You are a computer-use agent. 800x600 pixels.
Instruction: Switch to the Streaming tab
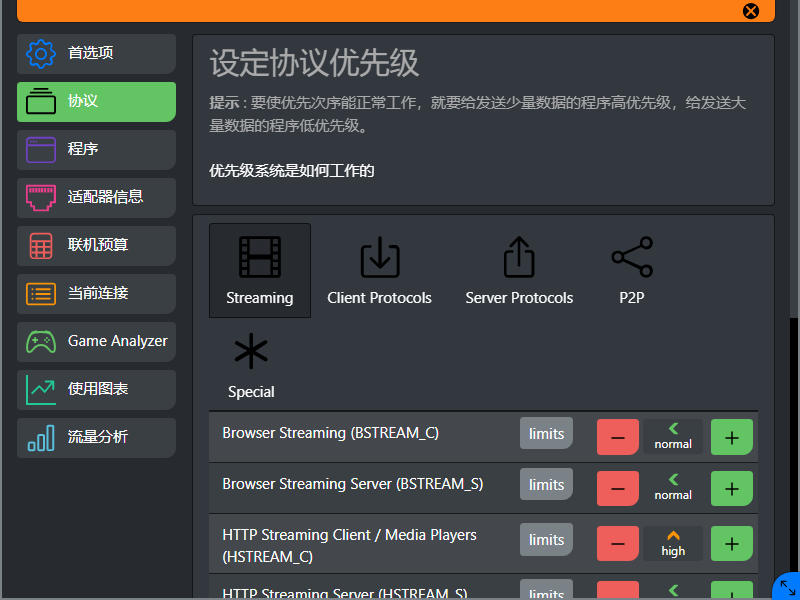(259, 270)
